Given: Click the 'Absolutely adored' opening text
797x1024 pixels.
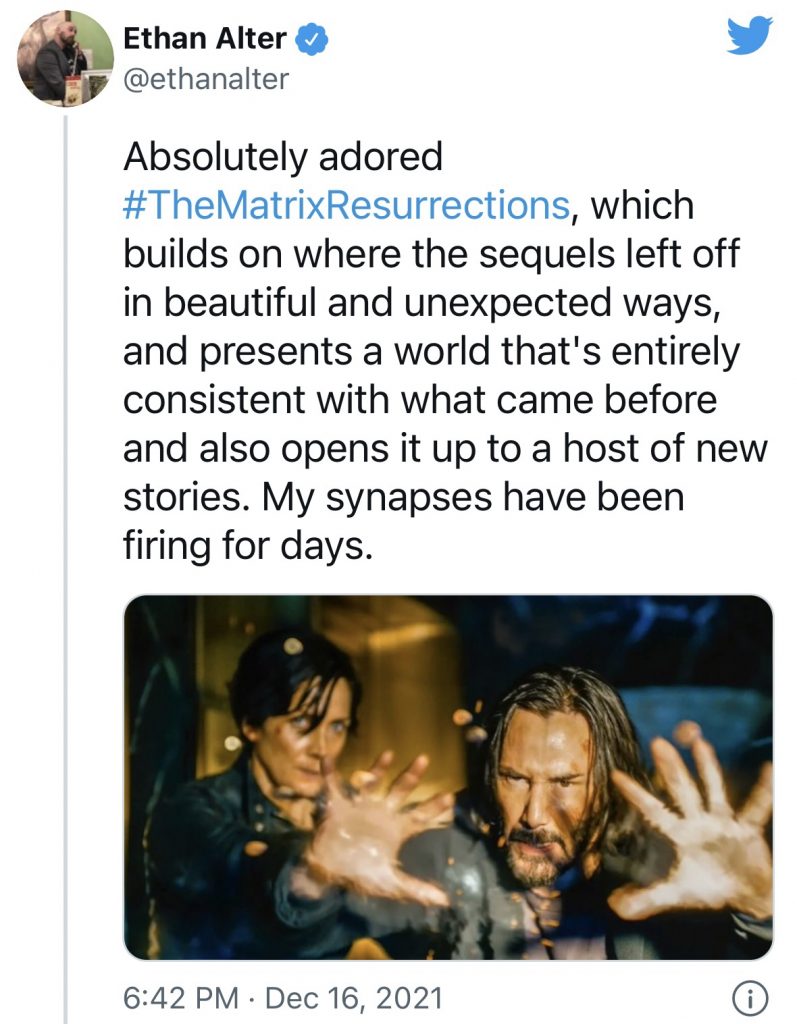Looking at the screenshot, I should tap(282, 157).
